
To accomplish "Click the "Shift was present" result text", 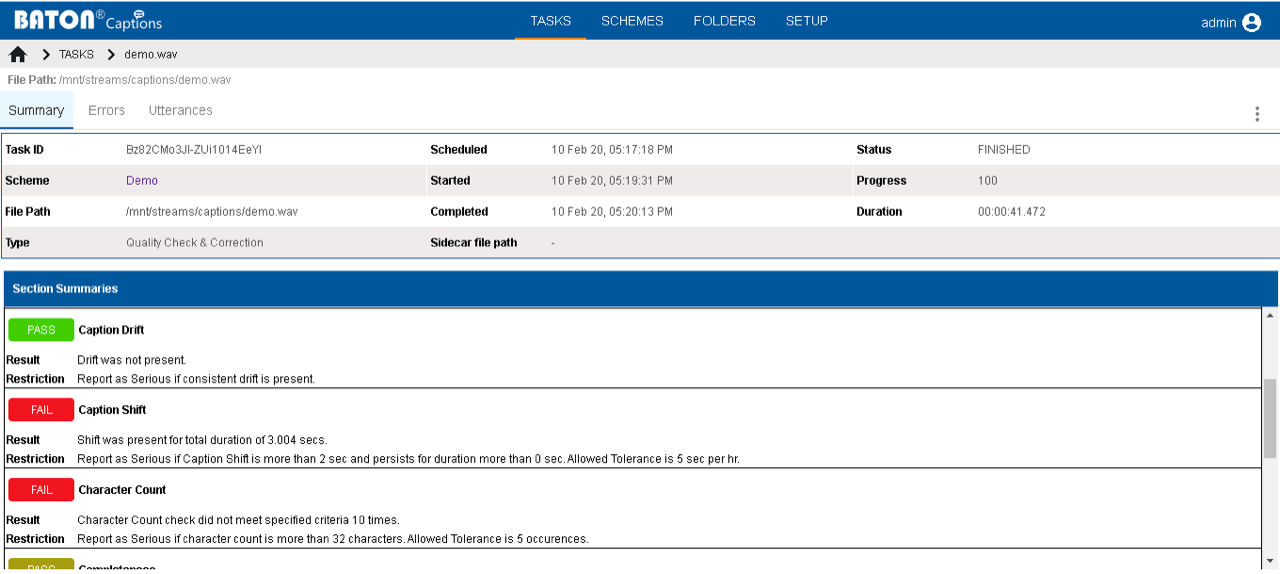I will [202, 440].
